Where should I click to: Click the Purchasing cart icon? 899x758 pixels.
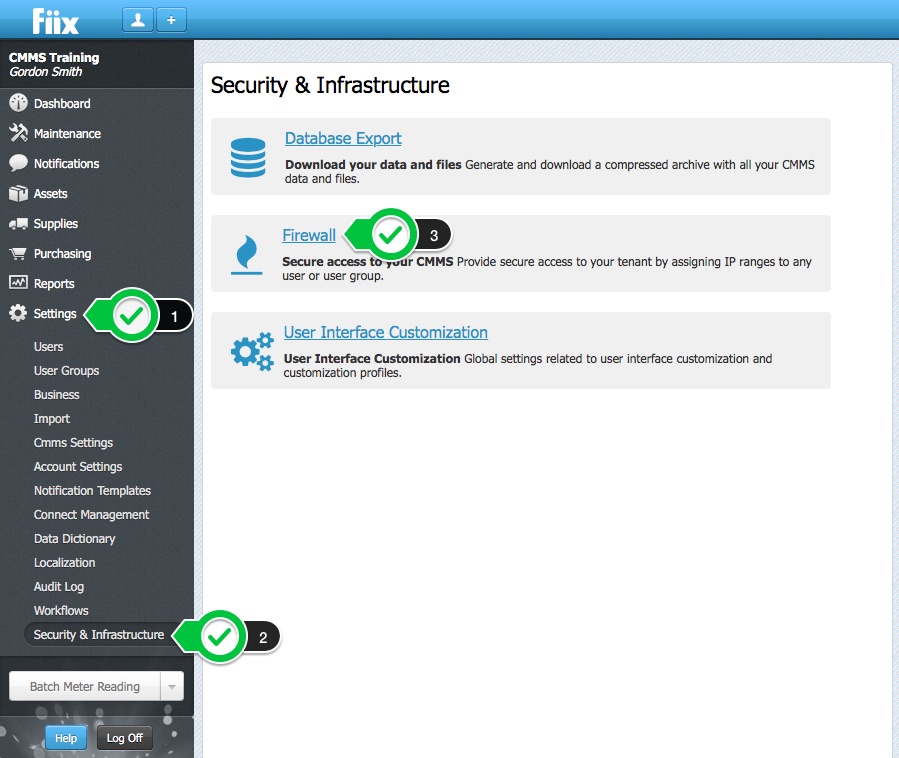[18, 253]
